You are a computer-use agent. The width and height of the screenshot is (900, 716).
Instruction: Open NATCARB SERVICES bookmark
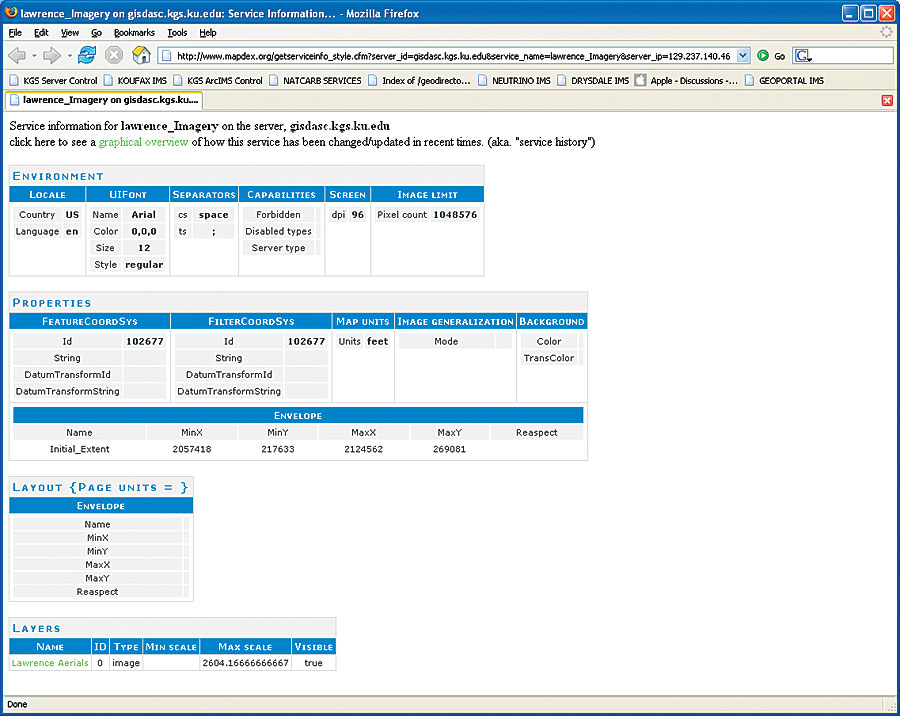coord(315,81)
